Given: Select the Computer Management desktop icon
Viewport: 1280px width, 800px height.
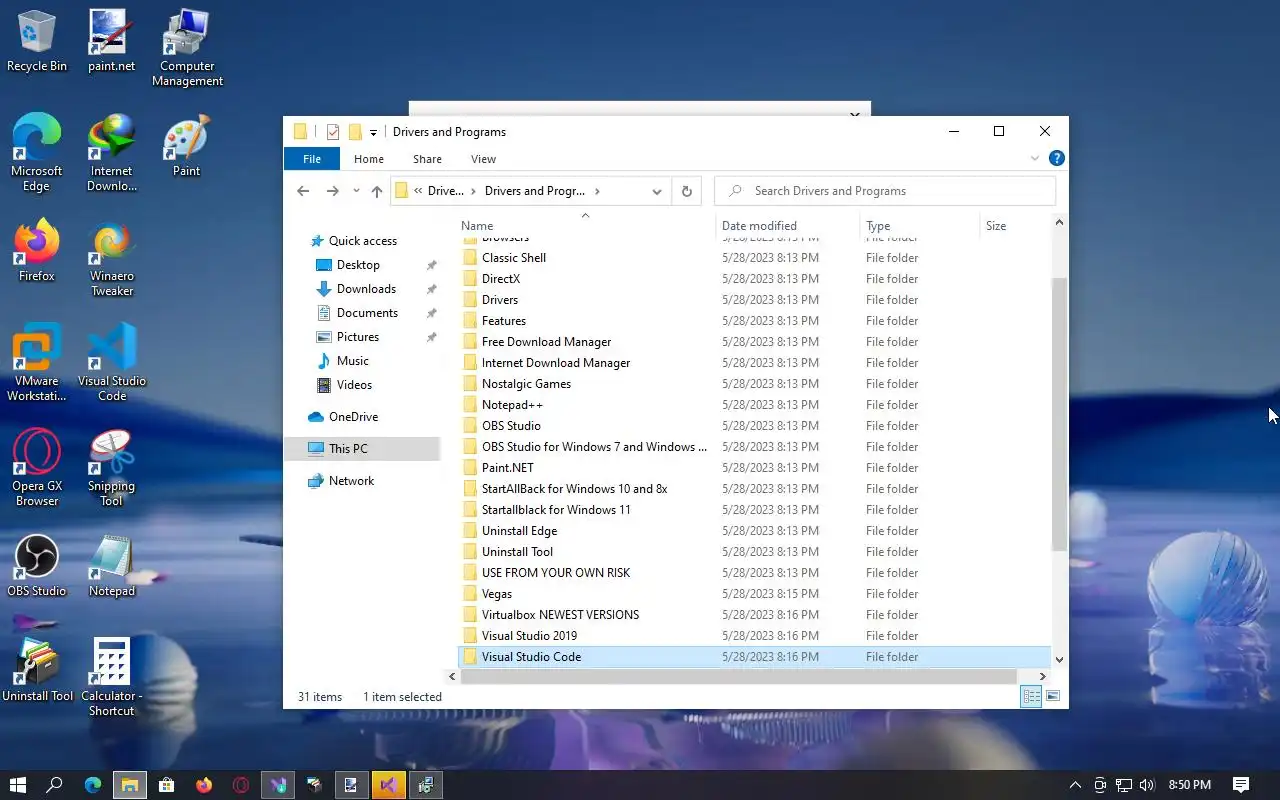Looking at the screenshot, I should tap(187, 49).
